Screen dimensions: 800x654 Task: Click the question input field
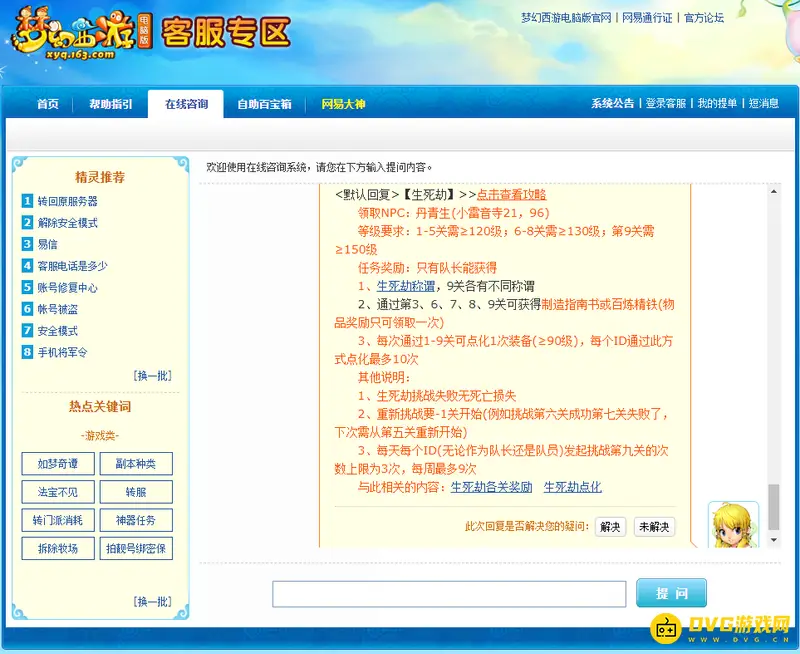pos(449,594)
